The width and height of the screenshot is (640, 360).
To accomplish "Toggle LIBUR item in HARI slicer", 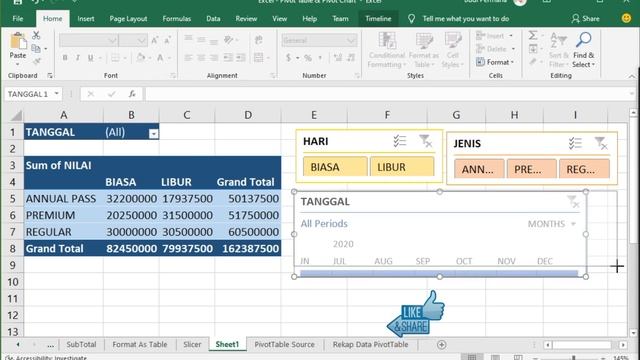I will (x=402, y=167).
